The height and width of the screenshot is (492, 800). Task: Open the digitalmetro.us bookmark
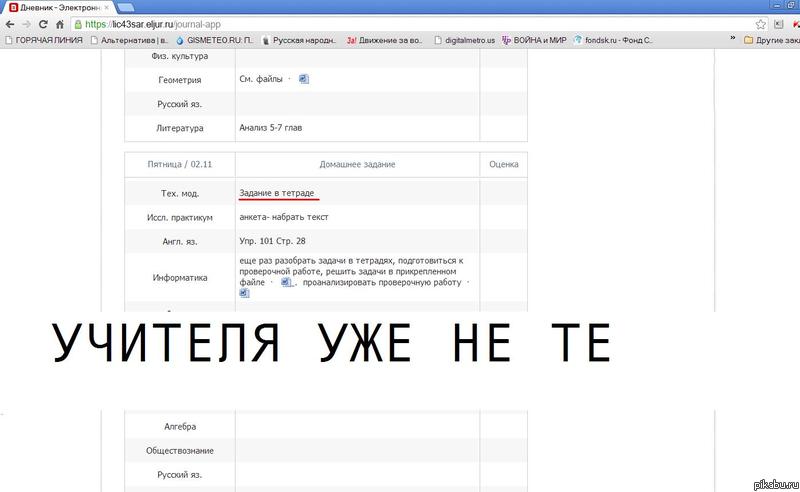pos(465,40)
